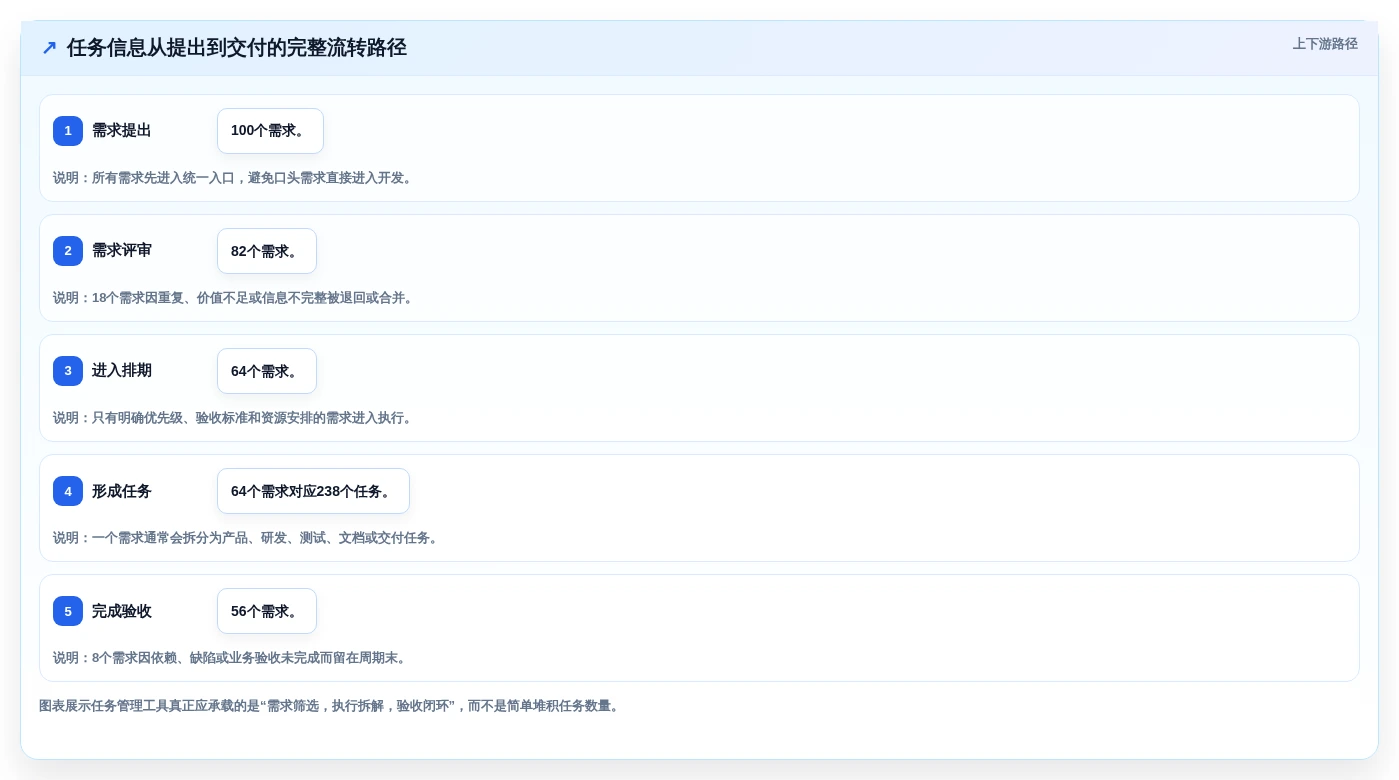
Task: Click the 需求评审 step label
Action: coord(122,251)
